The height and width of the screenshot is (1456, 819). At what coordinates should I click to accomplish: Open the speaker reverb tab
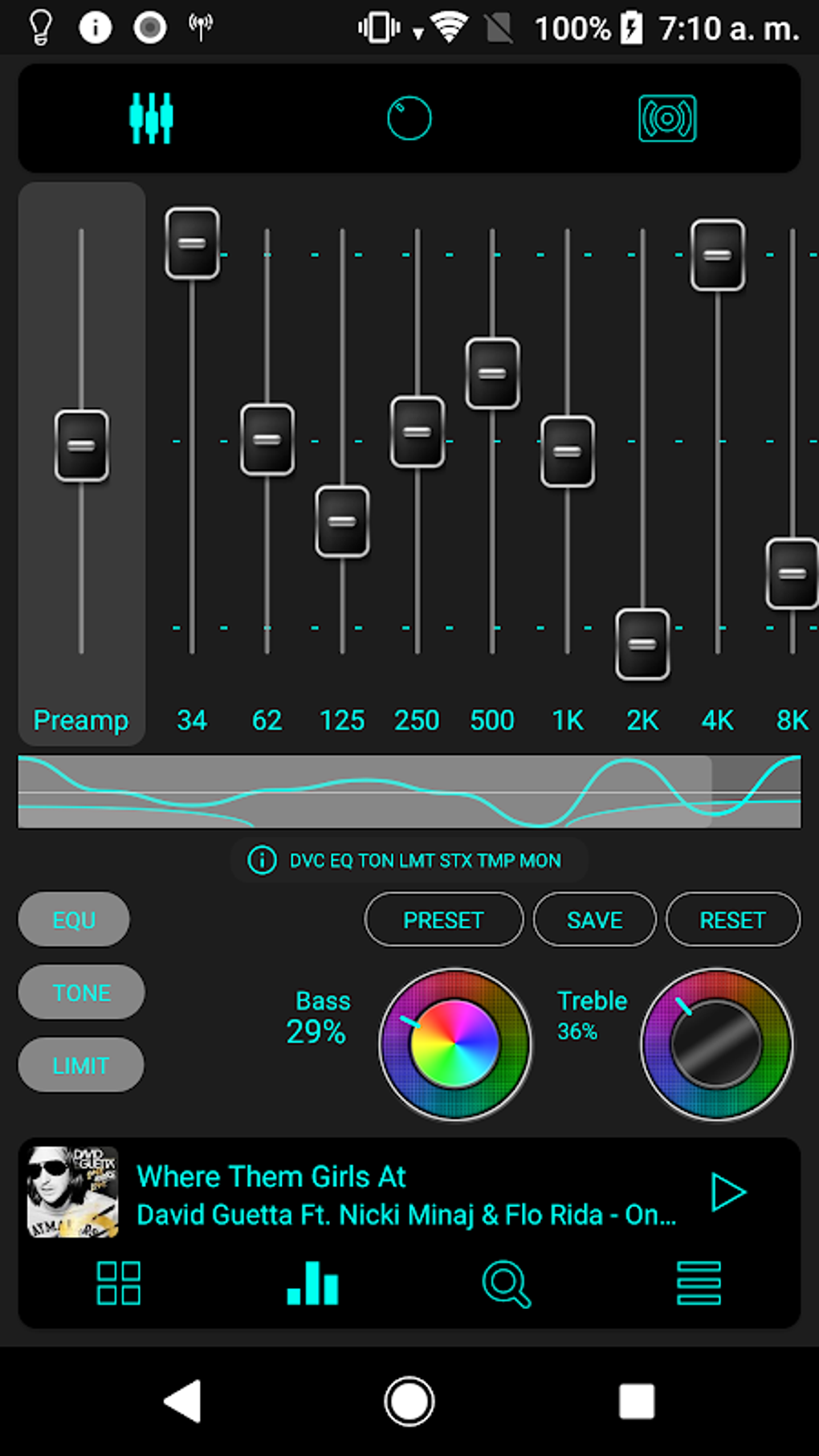pyautogui.click(x=667, y=118)
